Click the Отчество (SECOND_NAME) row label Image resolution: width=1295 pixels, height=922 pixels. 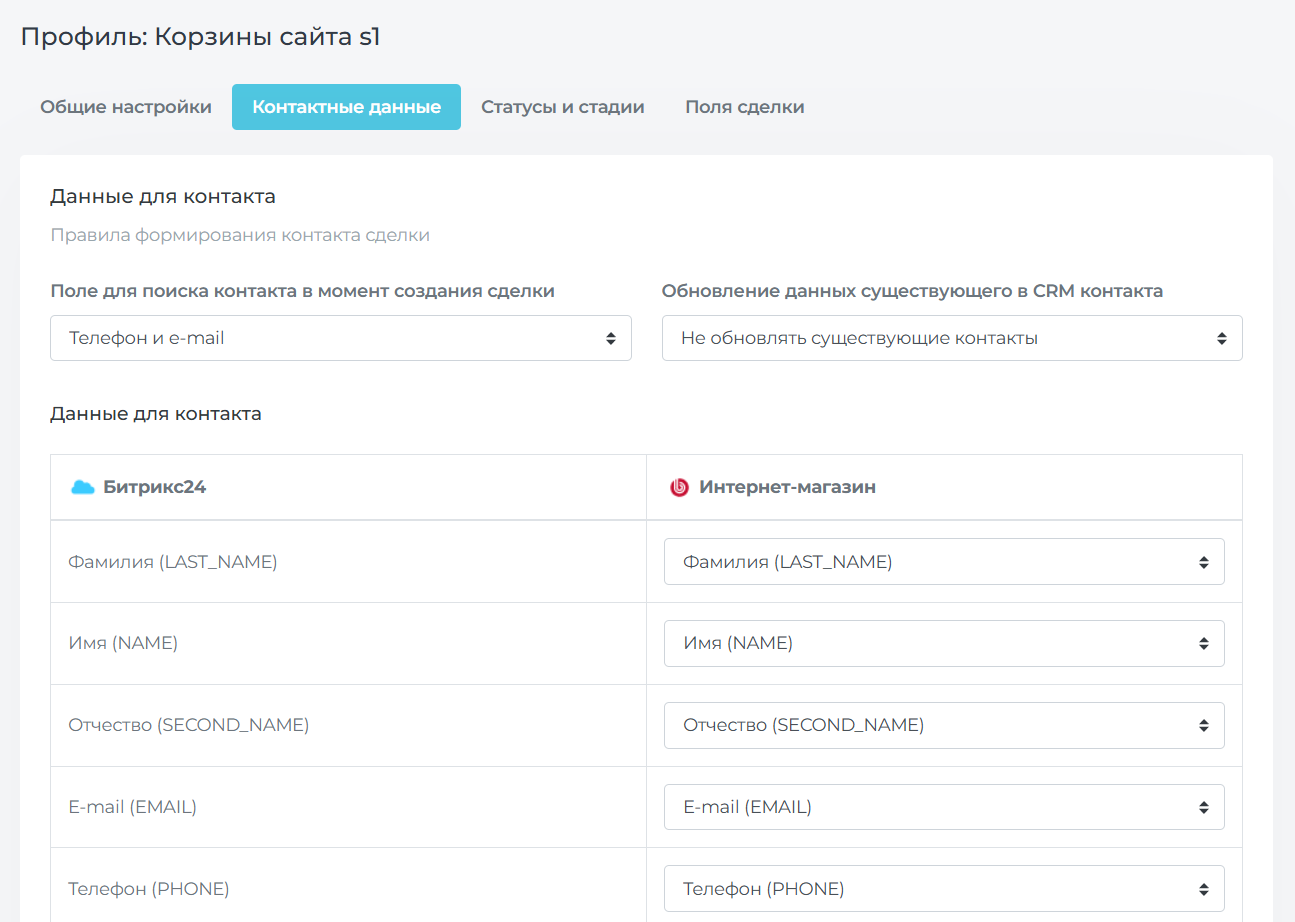click(188, 726)
